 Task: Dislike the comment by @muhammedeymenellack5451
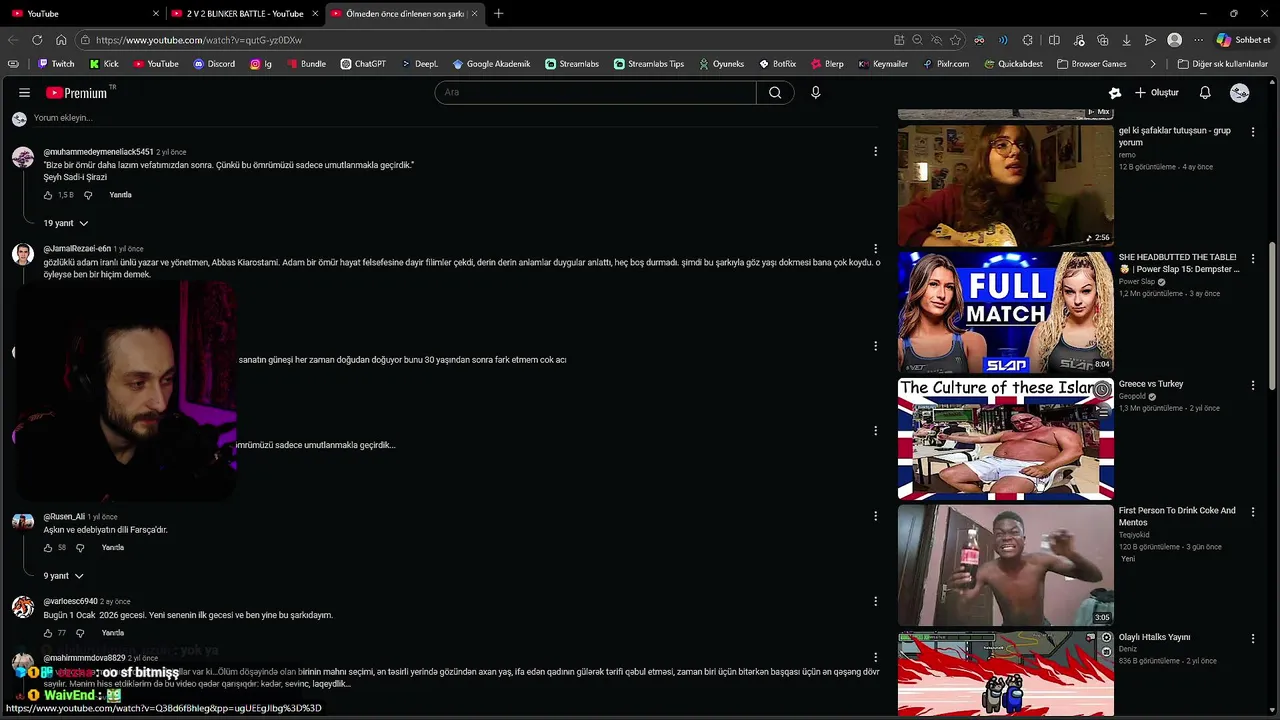88,195
